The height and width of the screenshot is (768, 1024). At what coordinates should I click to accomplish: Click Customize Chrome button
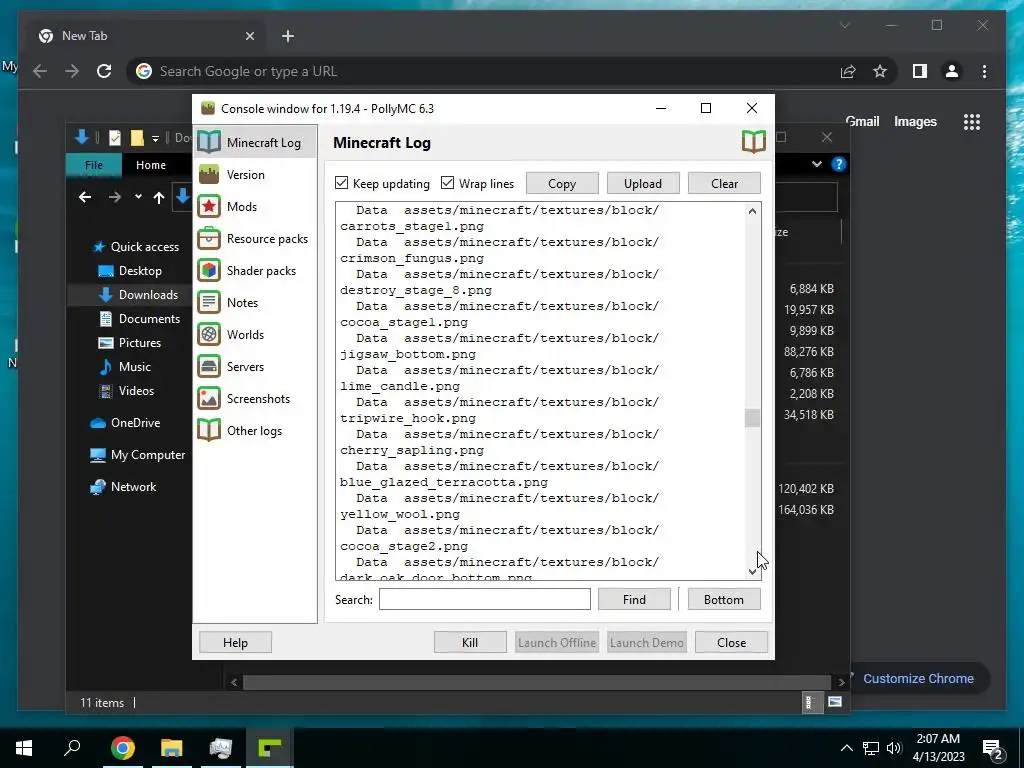click(918, 679)
